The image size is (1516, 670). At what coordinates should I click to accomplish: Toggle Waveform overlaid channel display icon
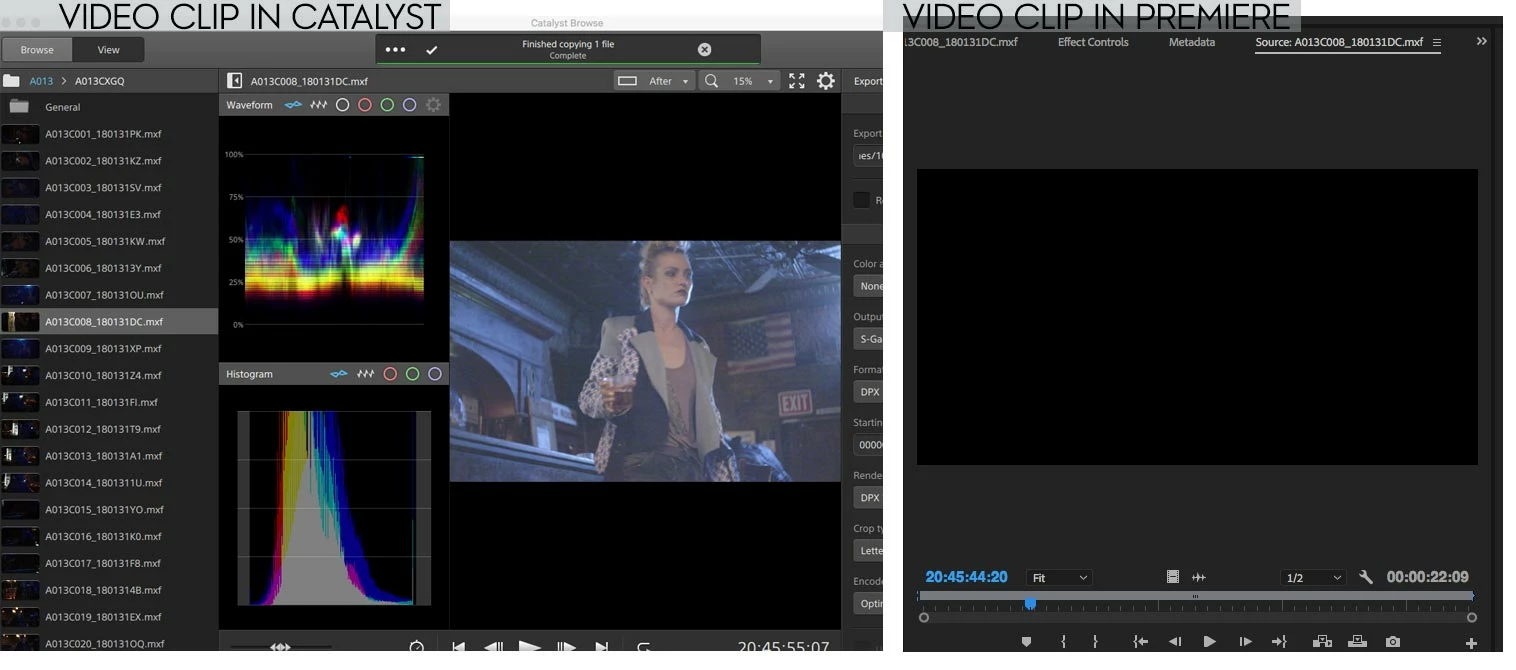point(293,105)
